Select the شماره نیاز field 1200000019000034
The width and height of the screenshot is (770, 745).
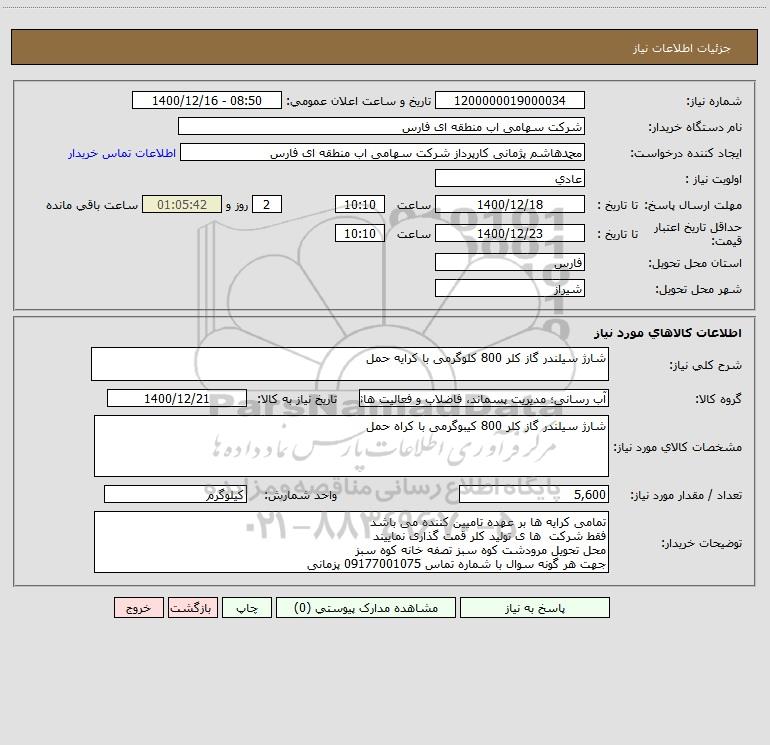coord(510,100)
